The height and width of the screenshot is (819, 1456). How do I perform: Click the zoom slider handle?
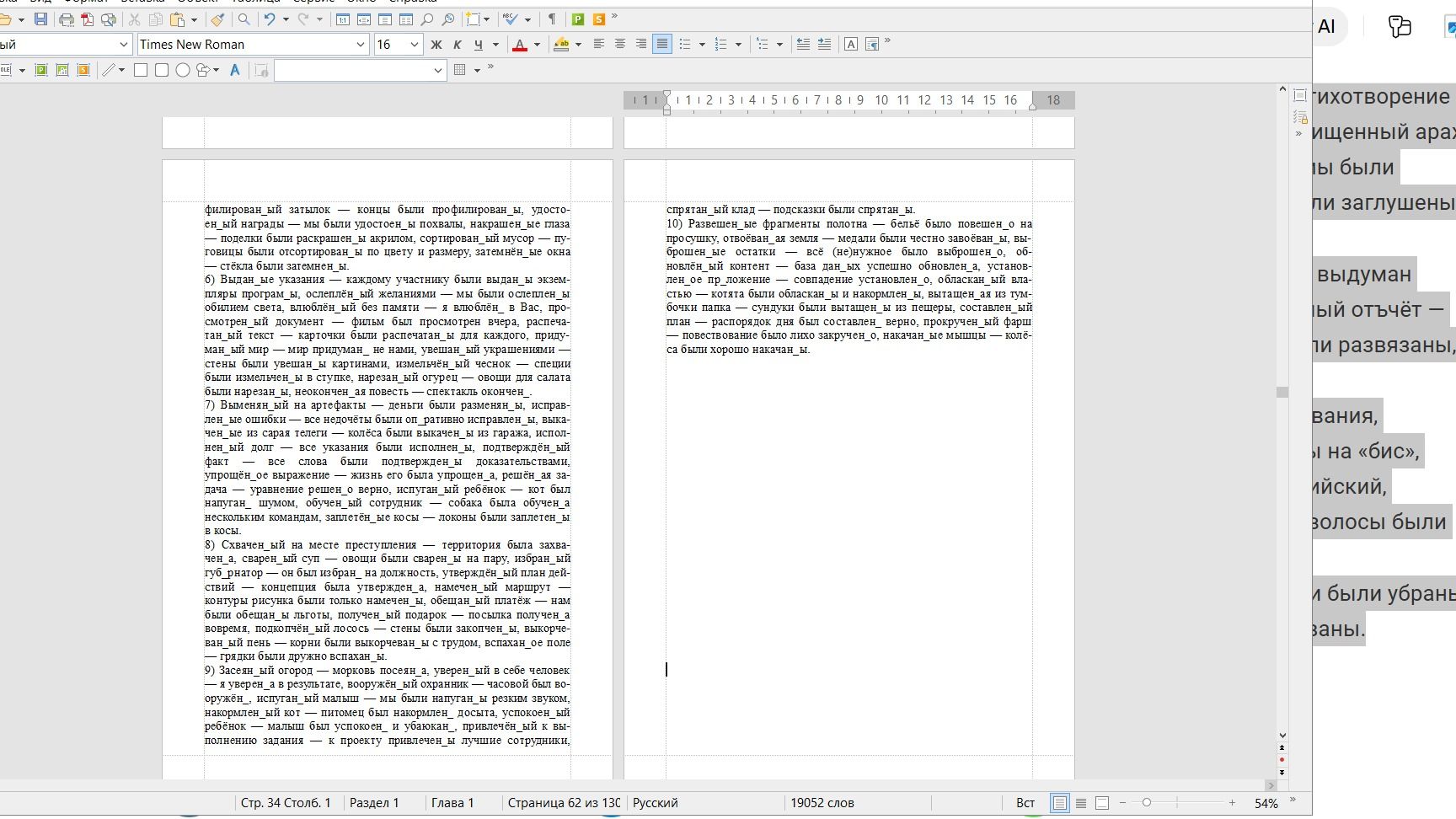(x=1147, y=803)
